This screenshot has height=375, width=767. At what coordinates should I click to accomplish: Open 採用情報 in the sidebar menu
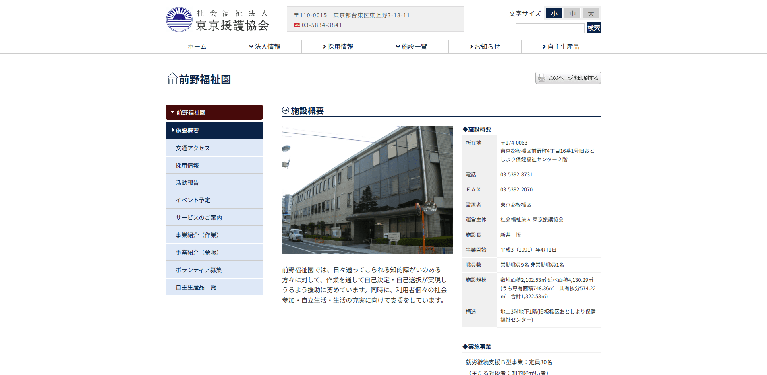(214, 165)
